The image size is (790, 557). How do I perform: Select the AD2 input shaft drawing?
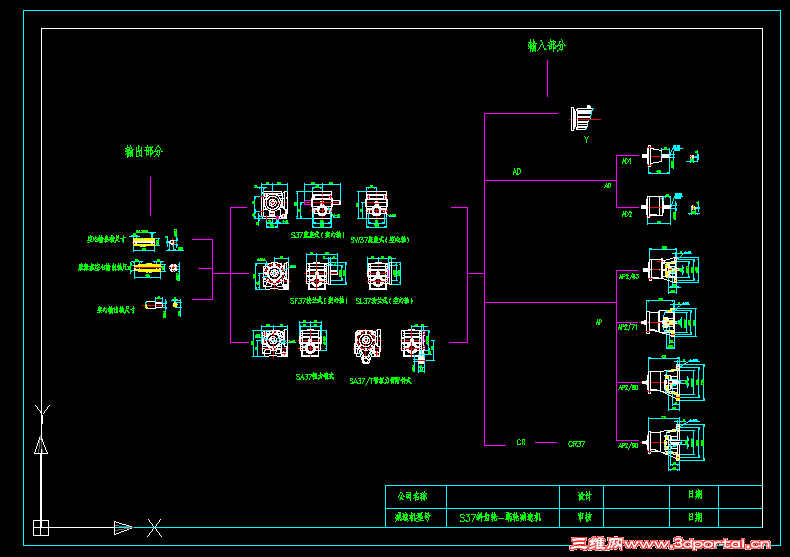tap(661, 207)
